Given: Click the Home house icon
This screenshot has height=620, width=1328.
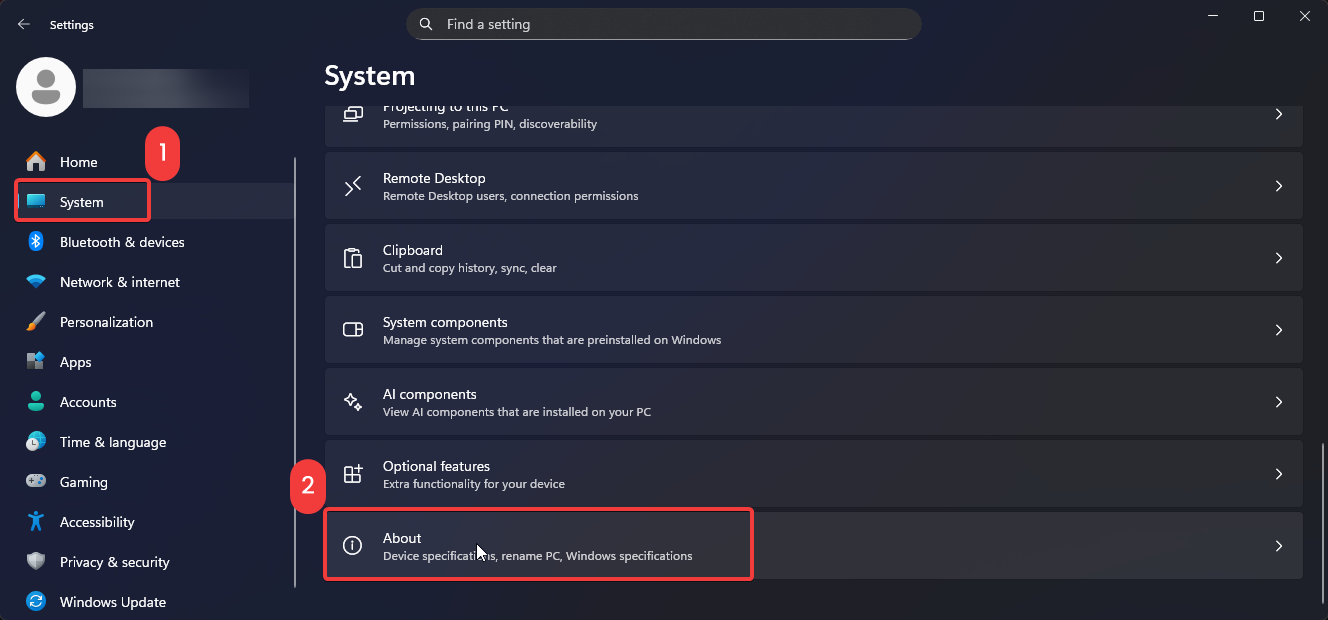Looking at the screenshot, I should (x=36, y=162).
